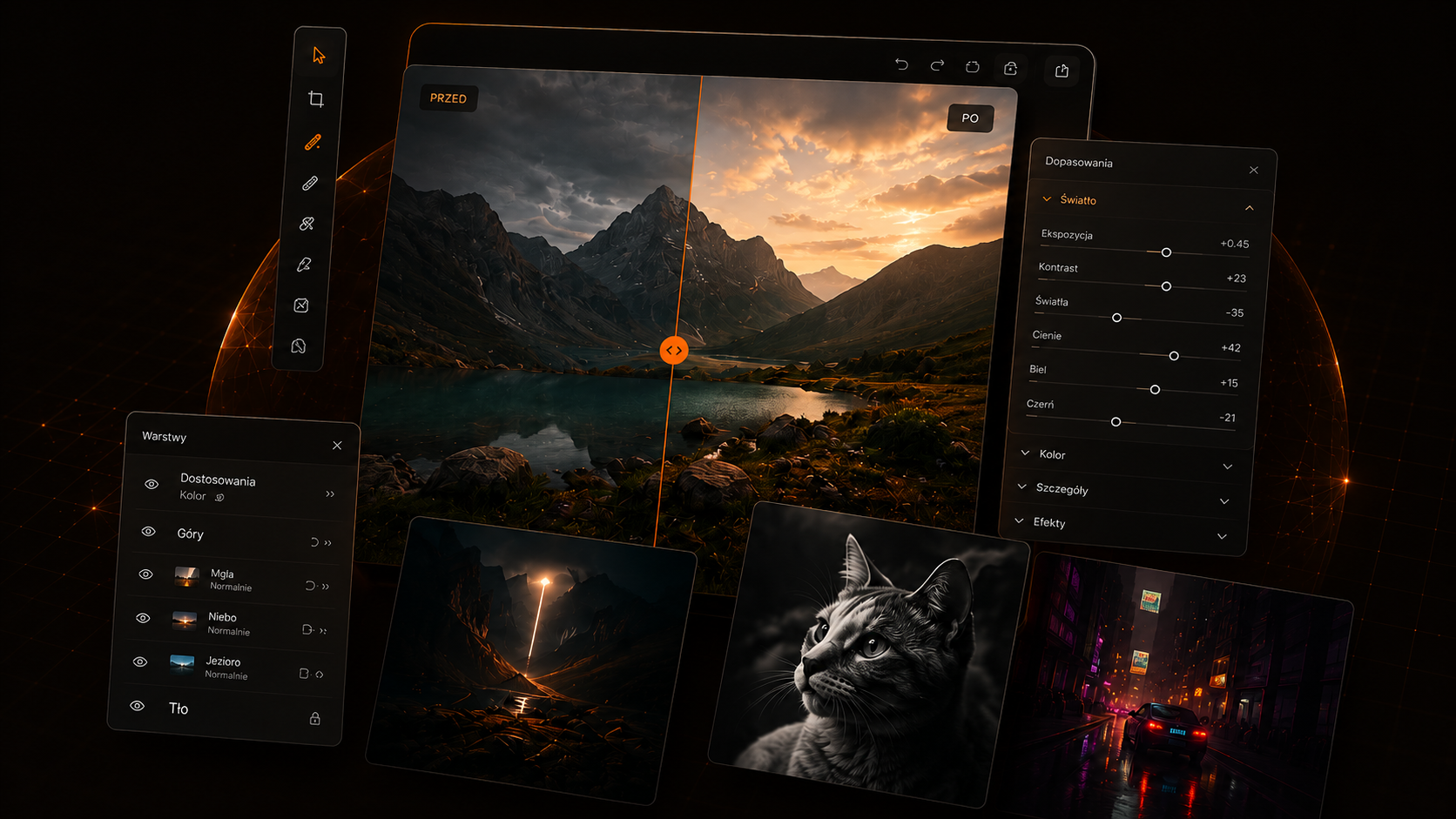Image resolution: width=1456 pixels, height=819 pixels.
Task: Expand the Niebo layer double chevron
Action: point(323,631)
